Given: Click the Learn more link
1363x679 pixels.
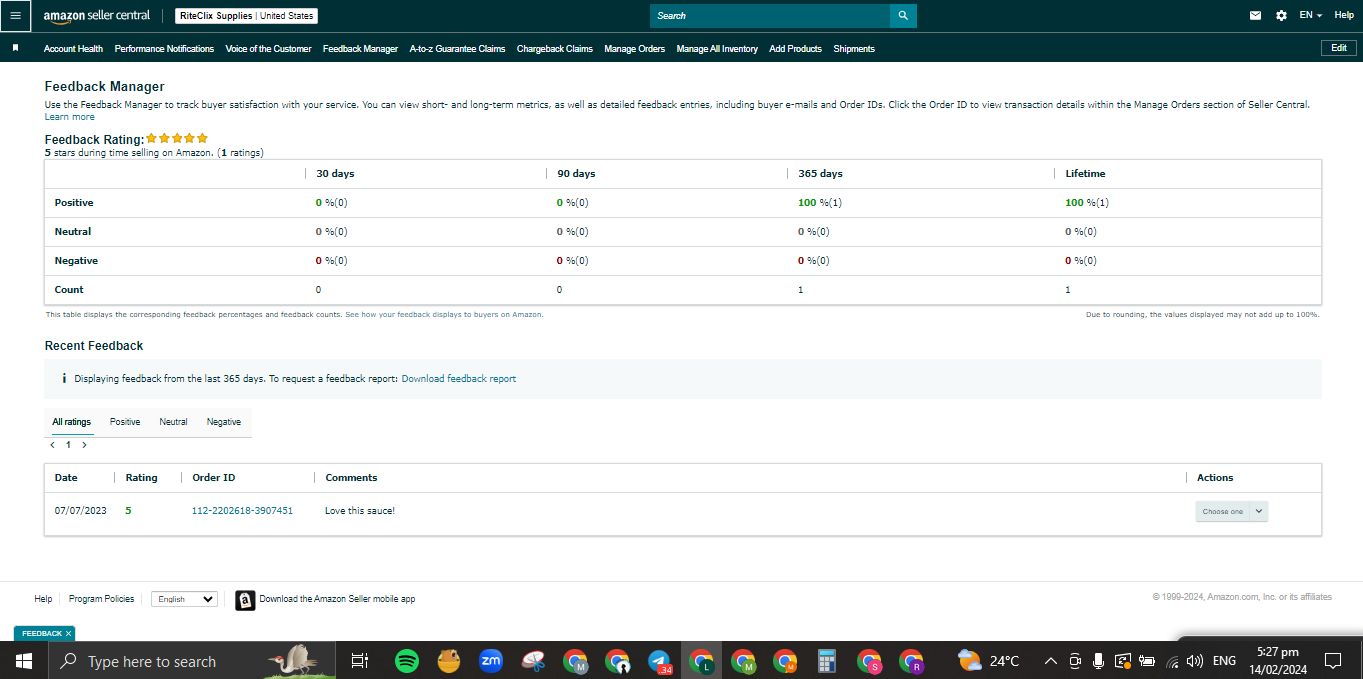Looking at the screenshot, I should [x=70, y=117].
